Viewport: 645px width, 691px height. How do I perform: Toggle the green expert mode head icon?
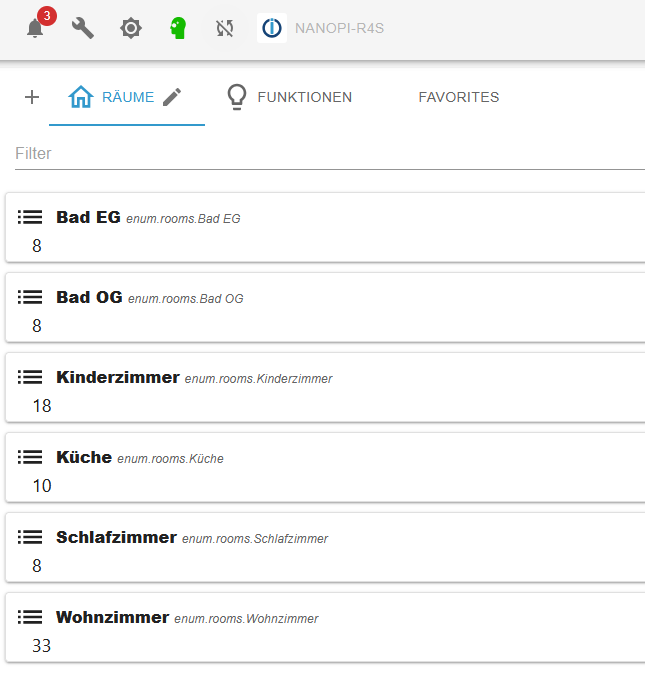coord(178,28)
